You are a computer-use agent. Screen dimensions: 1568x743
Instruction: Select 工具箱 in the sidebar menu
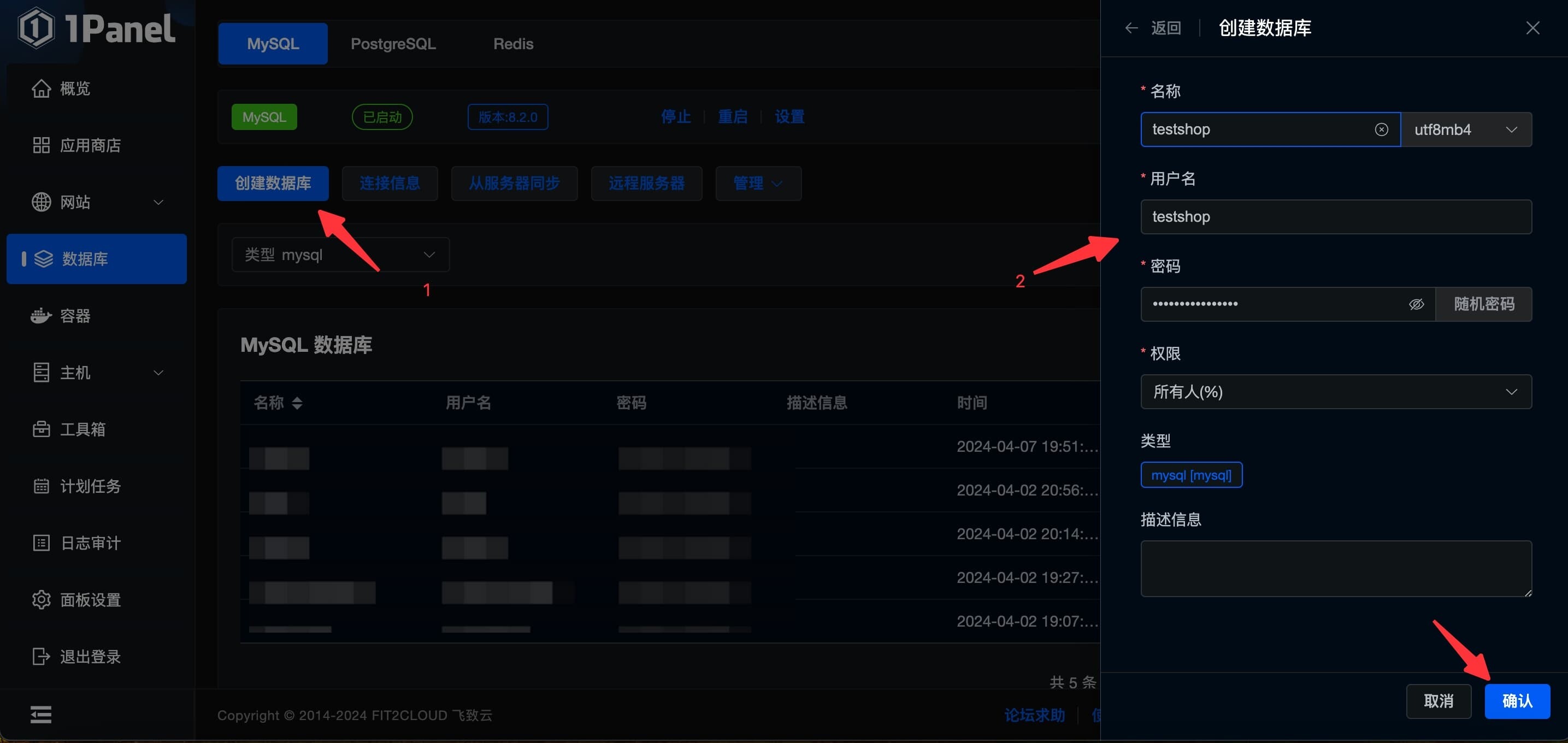(96, 429)
